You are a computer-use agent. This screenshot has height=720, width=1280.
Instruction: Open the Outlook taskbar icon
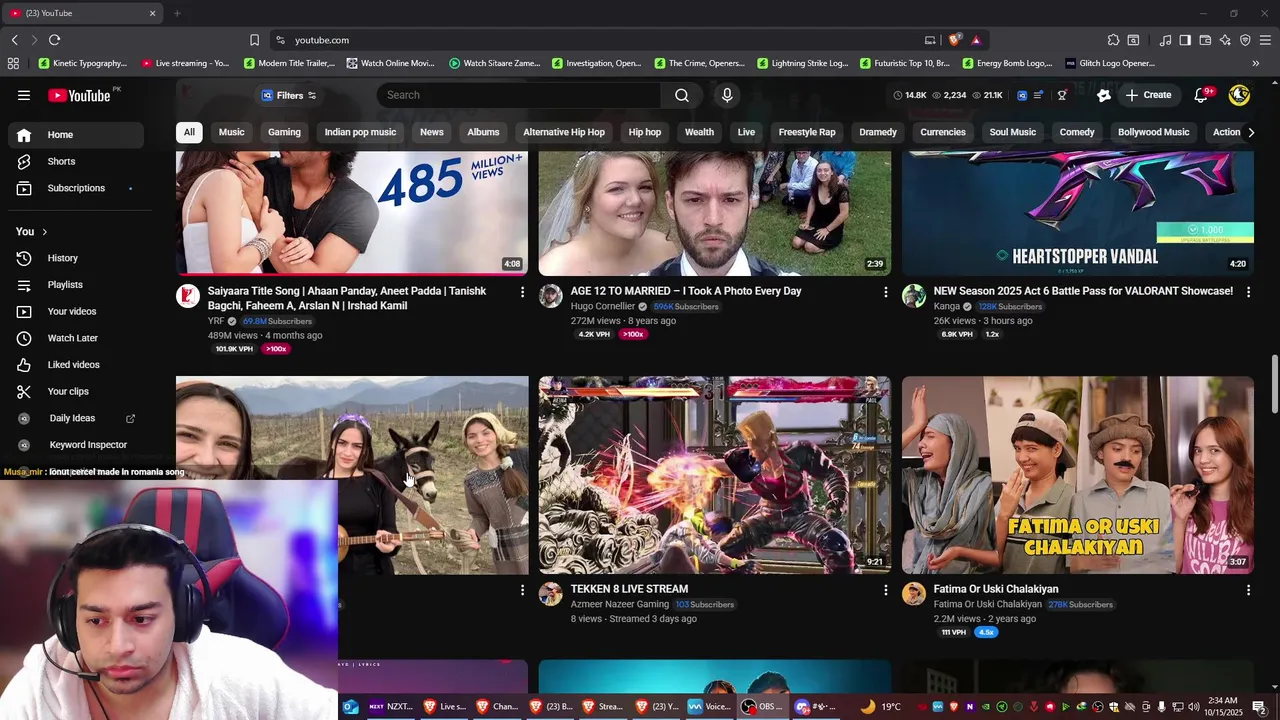point(350,706)
